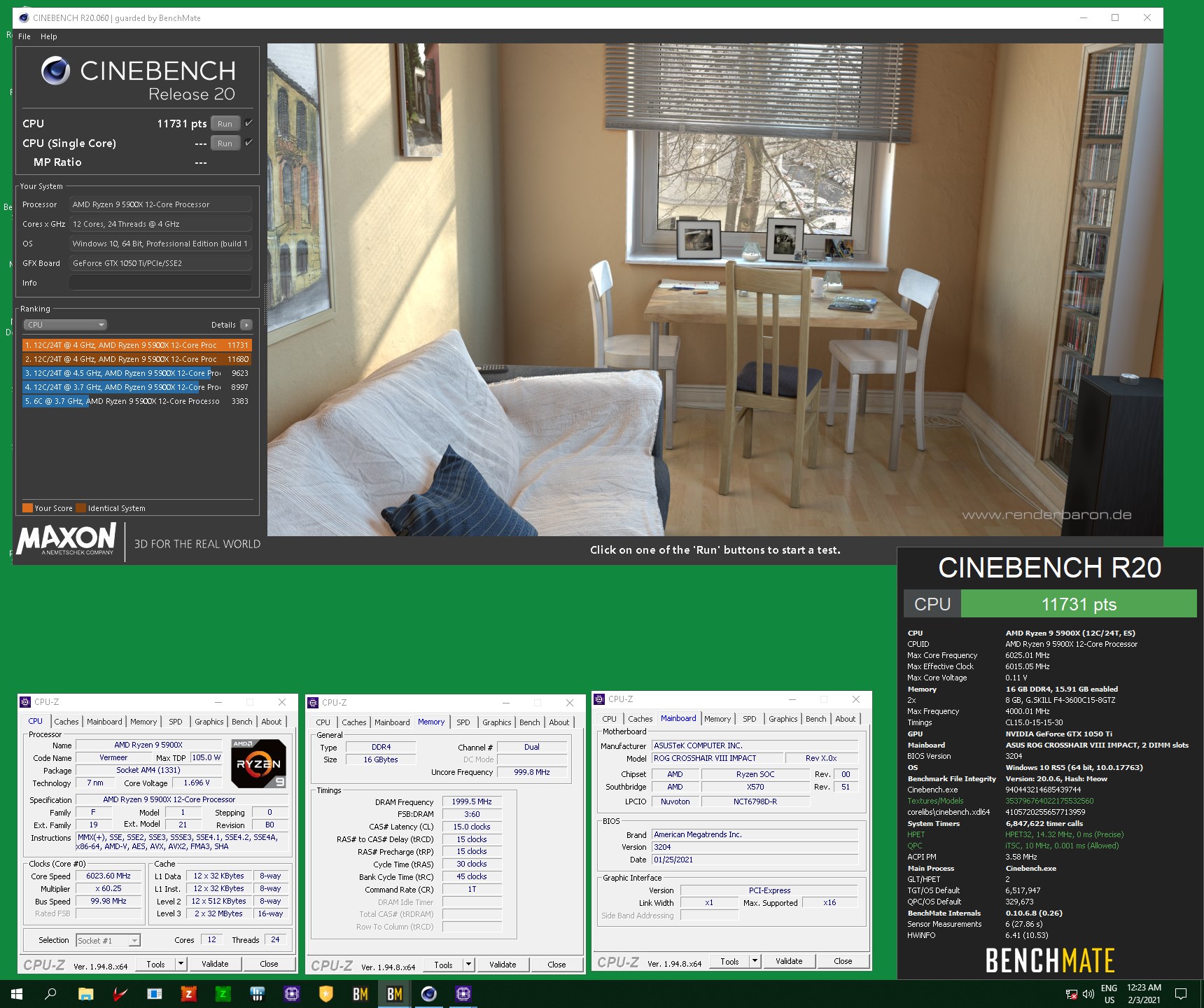Click the green 11731 pts BenchMate bar
This screenshot has height=1008, width=1204.
[x=1079, y=604]
